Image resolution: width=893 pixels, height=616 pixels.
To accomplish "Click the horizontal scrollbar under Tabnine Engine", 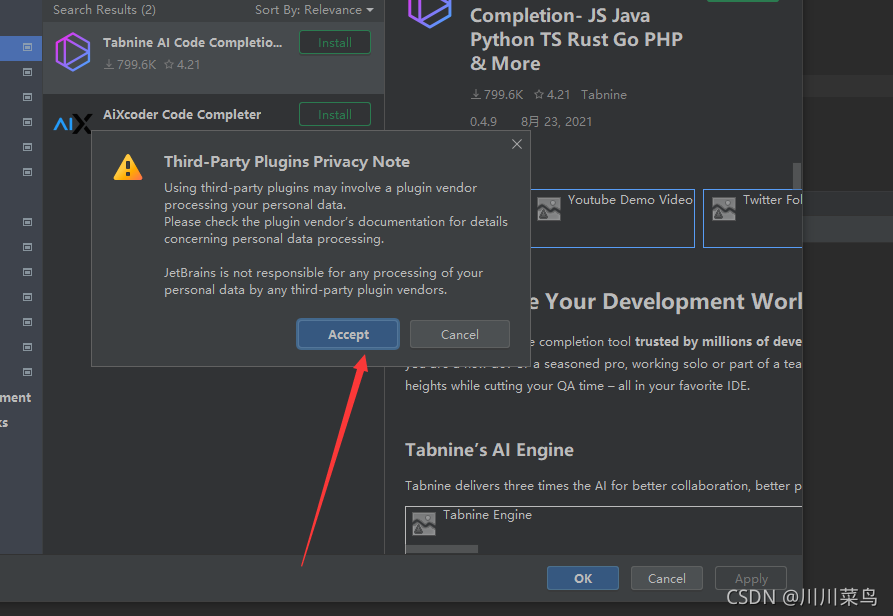I will pyautogui.click(x=442, y=549).
